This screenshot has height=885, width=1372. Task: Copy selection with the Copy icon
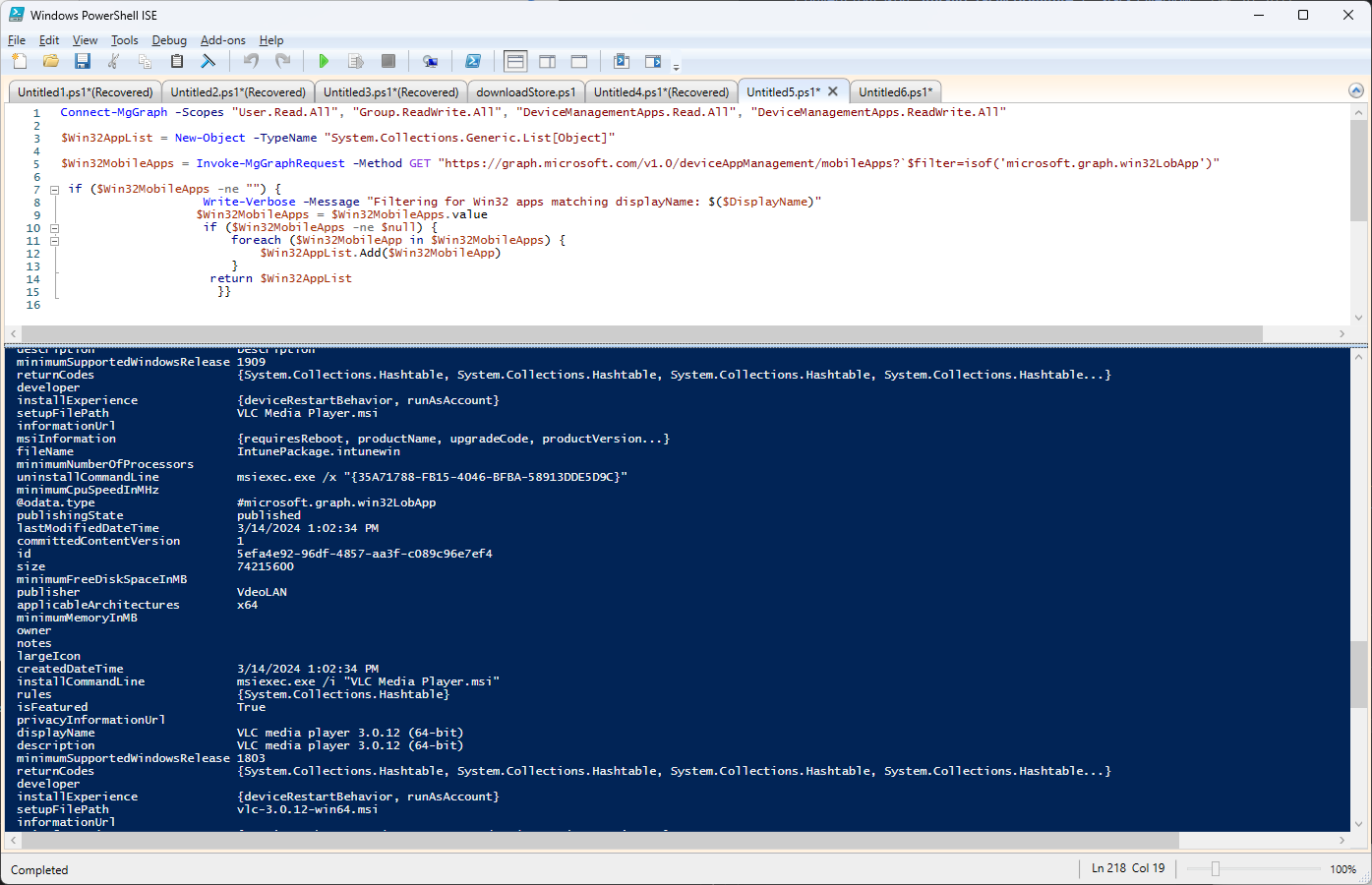146,61
